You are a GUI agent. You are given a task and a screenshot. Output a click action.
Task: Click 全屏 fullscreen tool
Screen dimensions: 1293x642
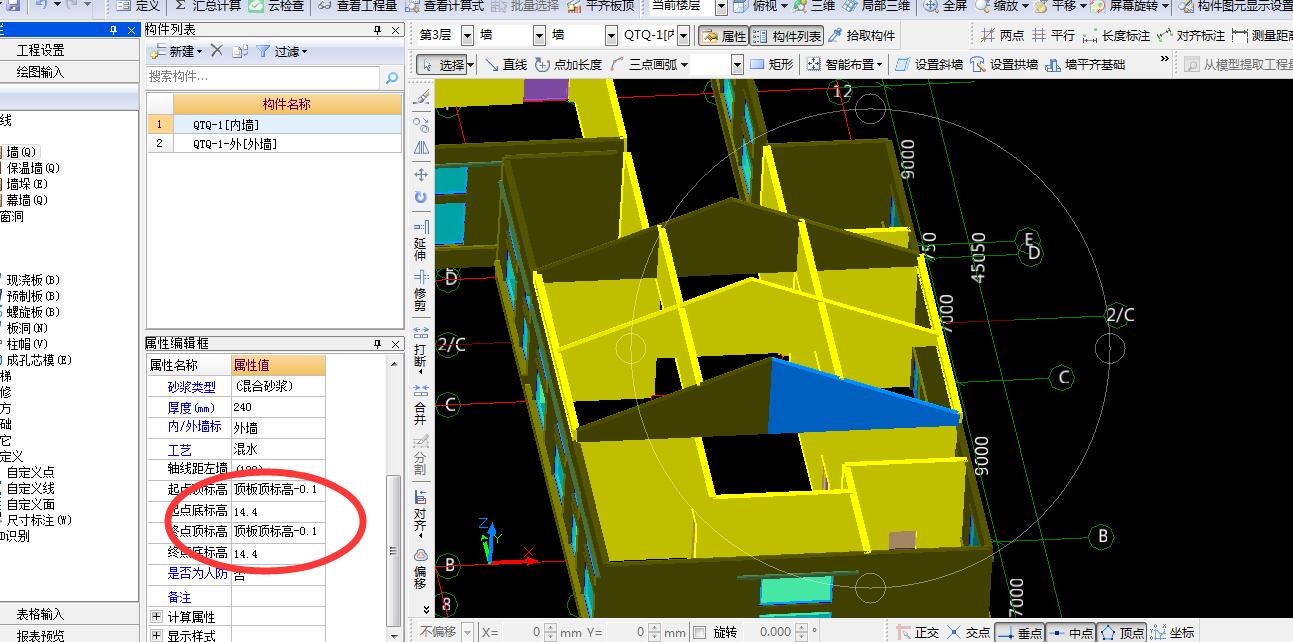click(x=945, y=6)
